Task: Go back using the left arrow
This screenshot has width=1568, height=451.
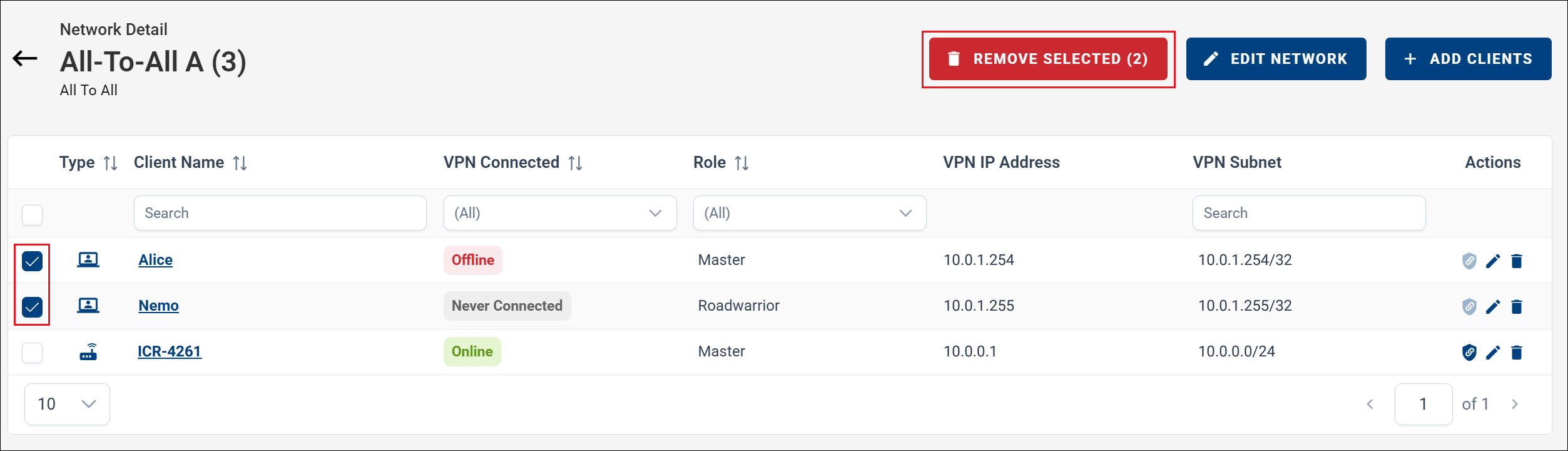Action: click(25, 59)
